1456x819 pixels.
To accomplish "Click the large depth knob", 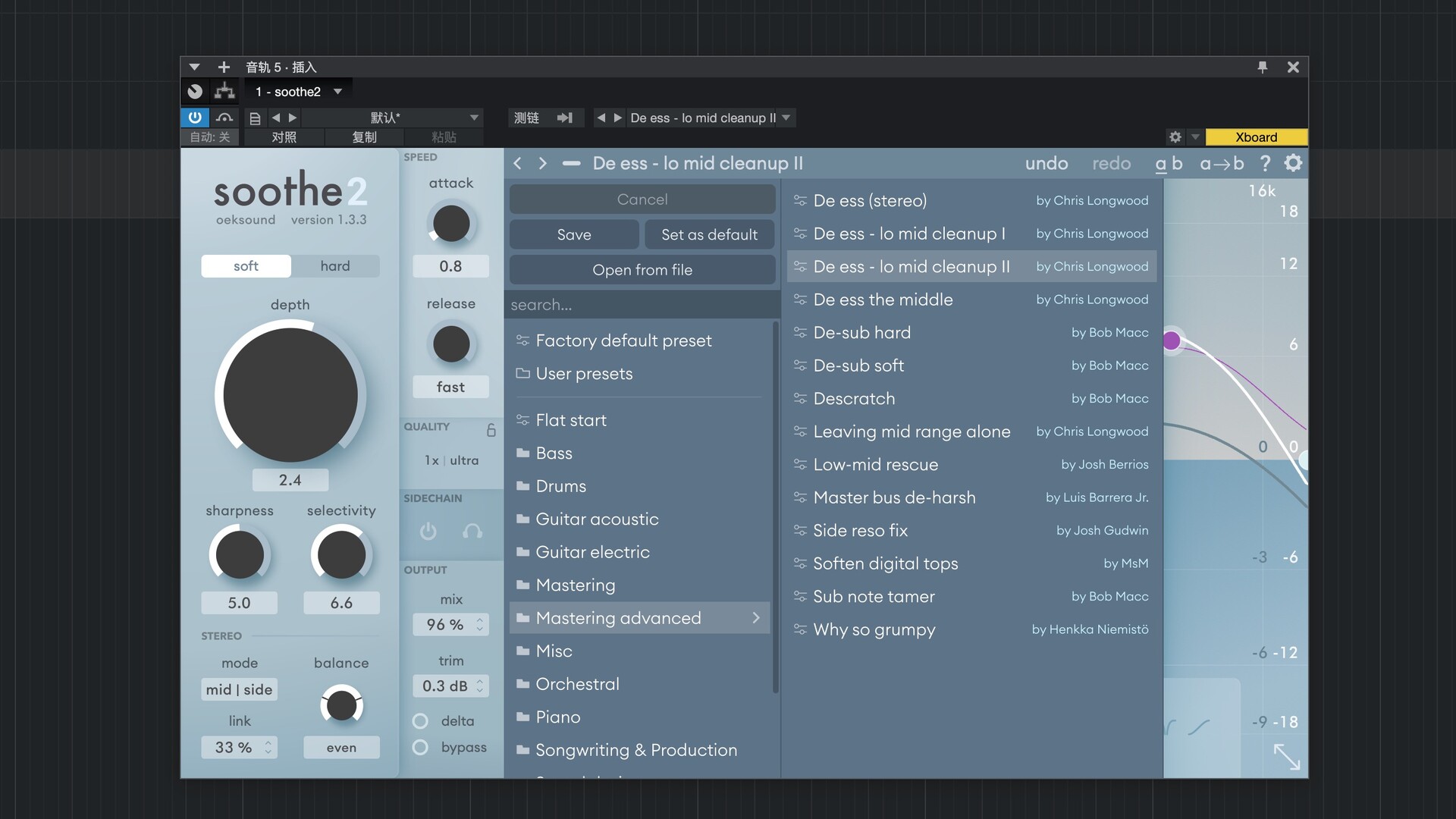I will (290, 395).
